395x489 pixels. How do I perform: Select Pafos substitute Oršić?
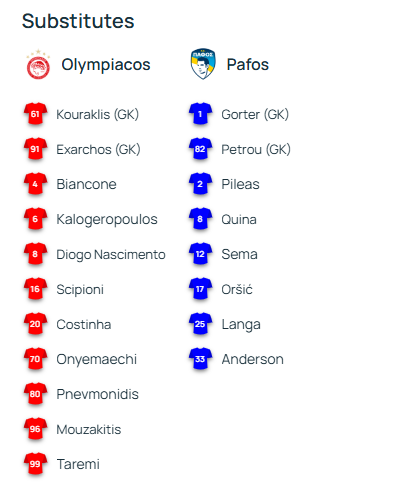tap(237, 289)
